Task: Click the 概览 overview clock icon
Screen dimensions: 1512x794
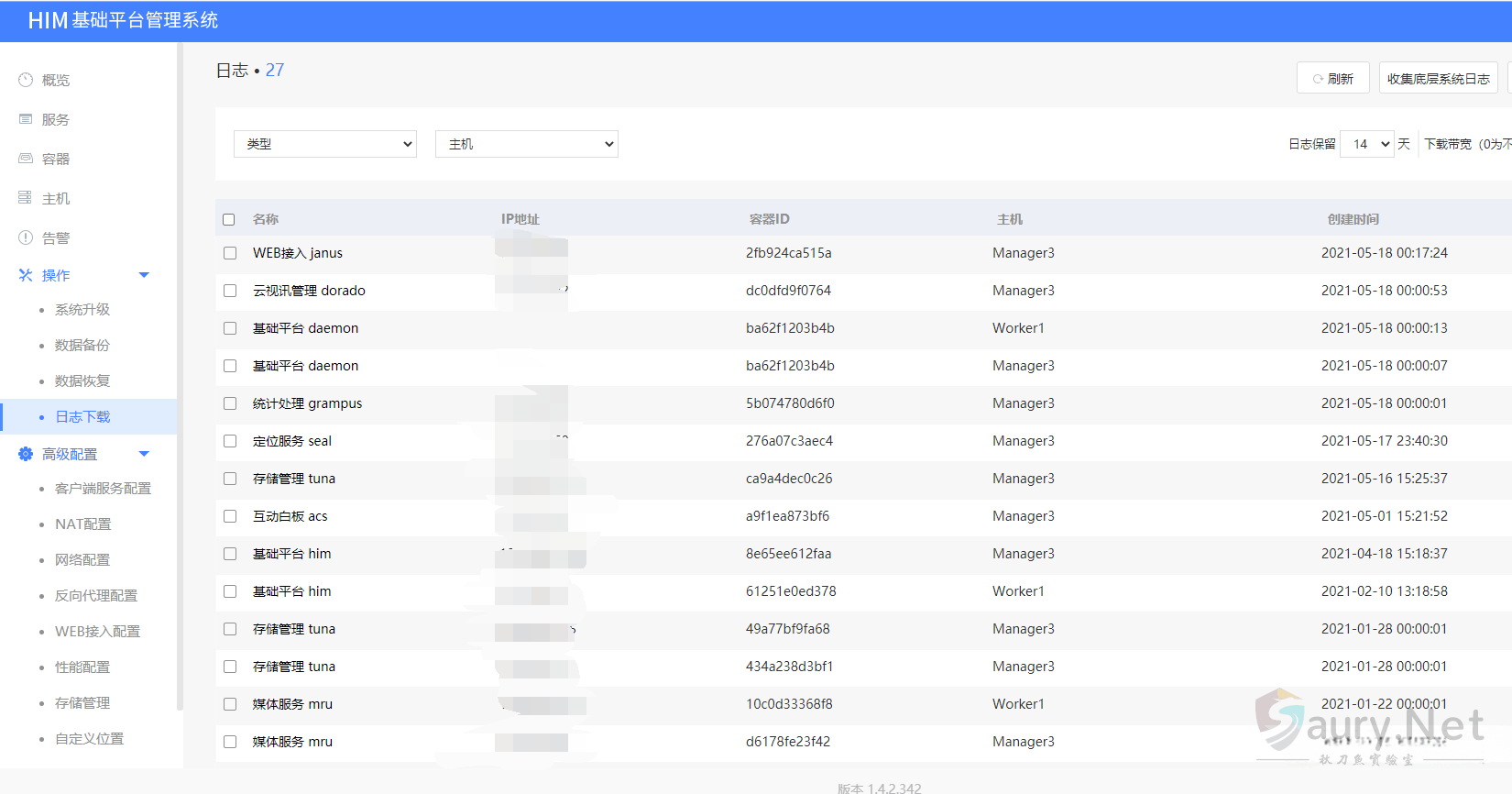Action: (26, 80)
